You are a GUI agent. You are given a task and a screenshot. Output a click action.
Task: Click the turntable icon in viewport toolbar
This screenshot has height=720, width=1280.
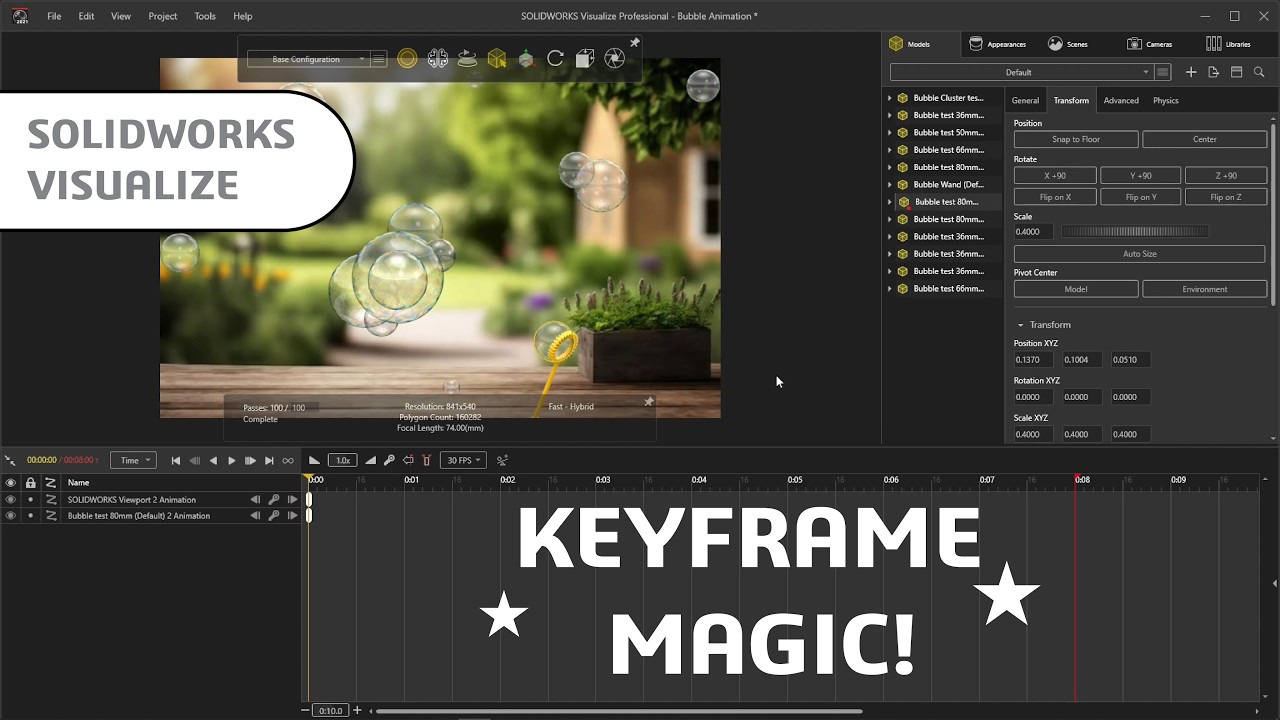point(467,59)
